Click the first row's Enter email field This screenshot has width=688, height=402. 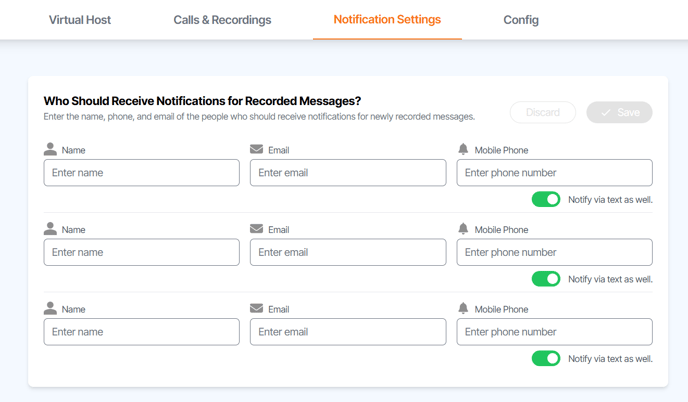[348, 172]
